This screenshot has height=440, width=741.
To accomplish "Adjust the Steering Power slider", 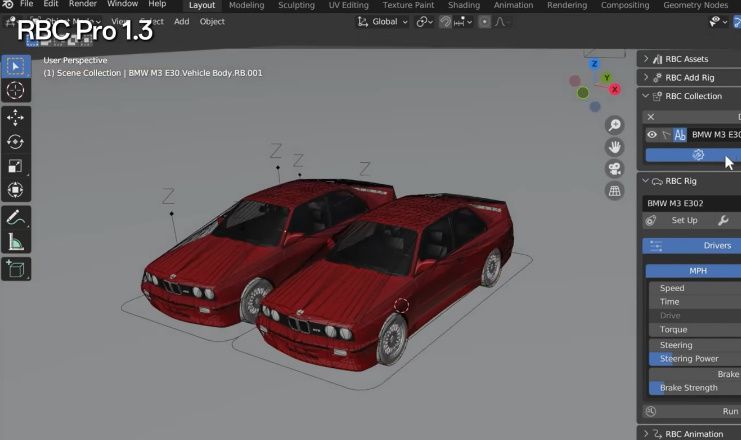I will [x=694, y=359].
